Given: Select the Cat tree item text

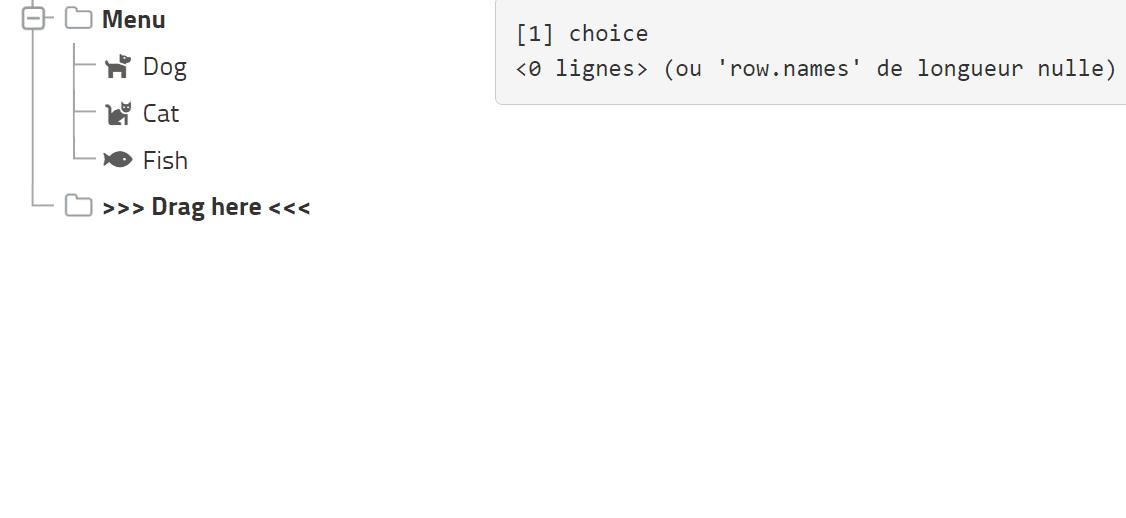Looking at the screenshot, I should coord(161,114).
